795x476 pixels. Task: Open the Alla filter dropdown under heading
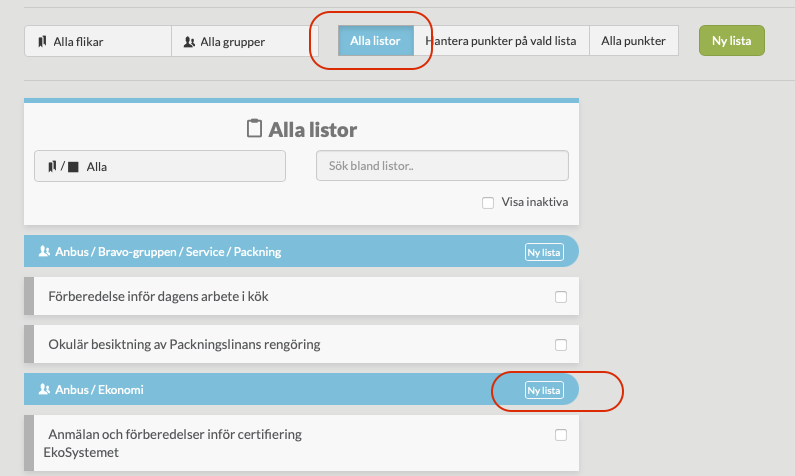(x=160, y=166)
